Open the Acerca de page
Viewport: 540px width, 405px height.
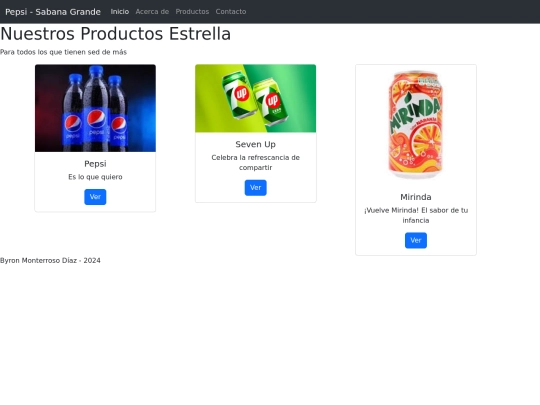tap(152, 12)
